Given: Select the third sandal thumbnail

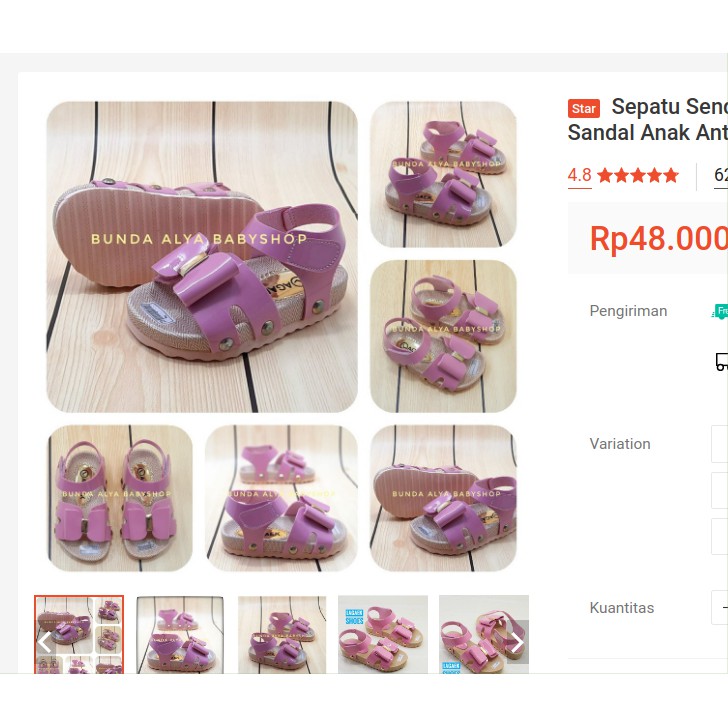Looking at the screenshot, I should pyautogui.click(x=282, y=634).
